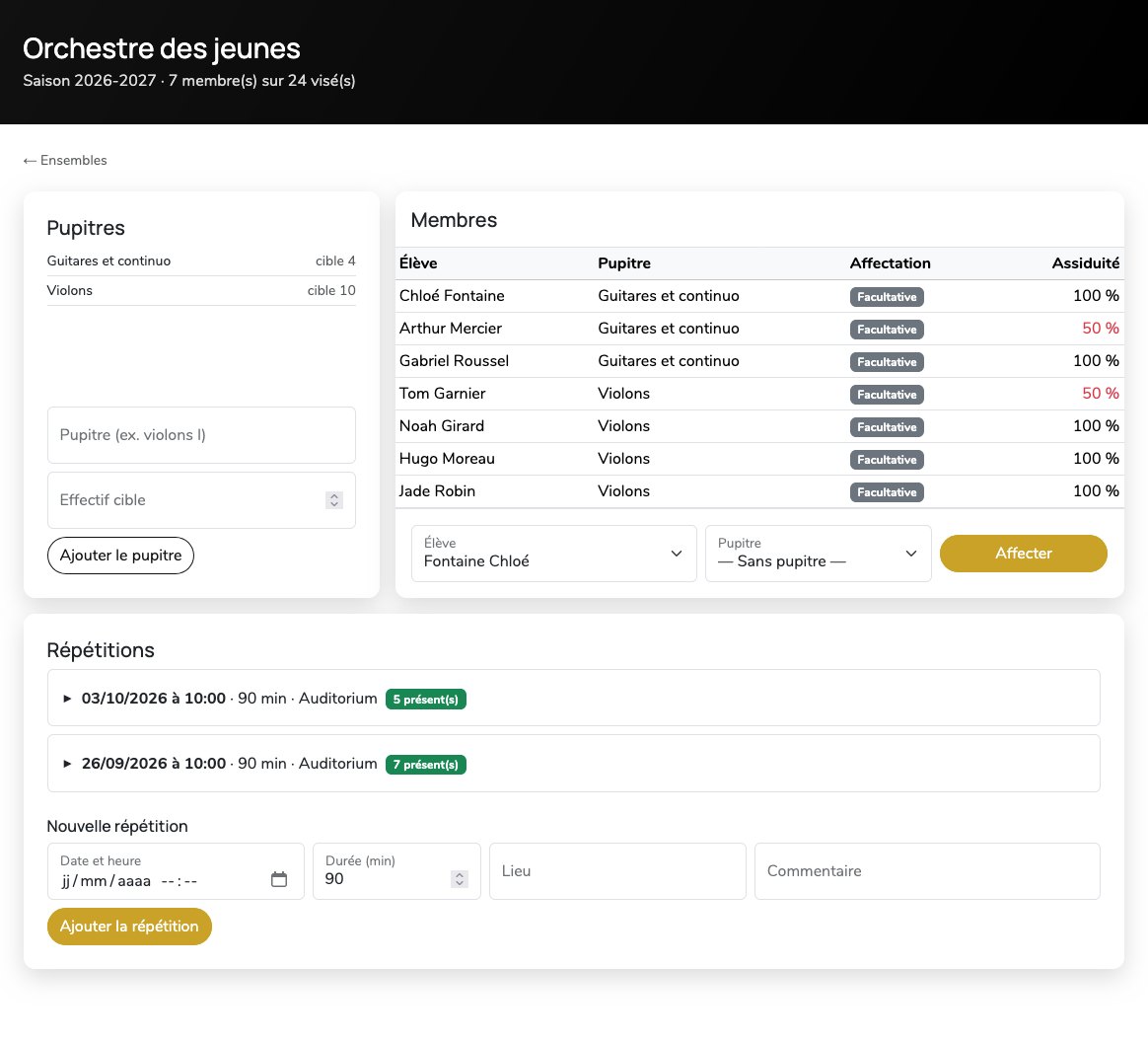Click the Pupitre column header

(x=623, y=263)
